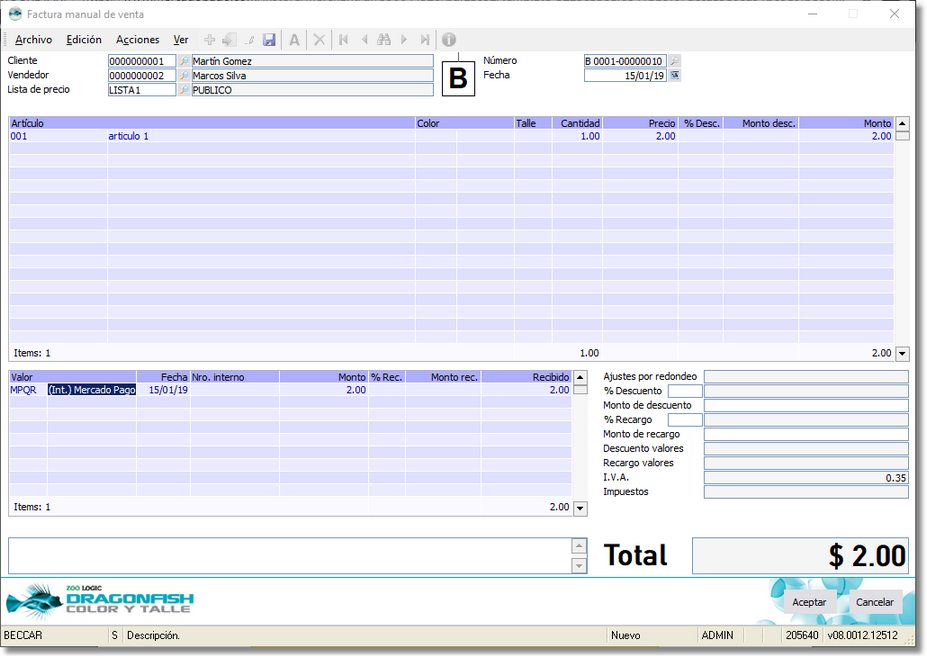The image size is (927, 658).
Task: Go to the last record arrow icon
Action: pos(424,40)
